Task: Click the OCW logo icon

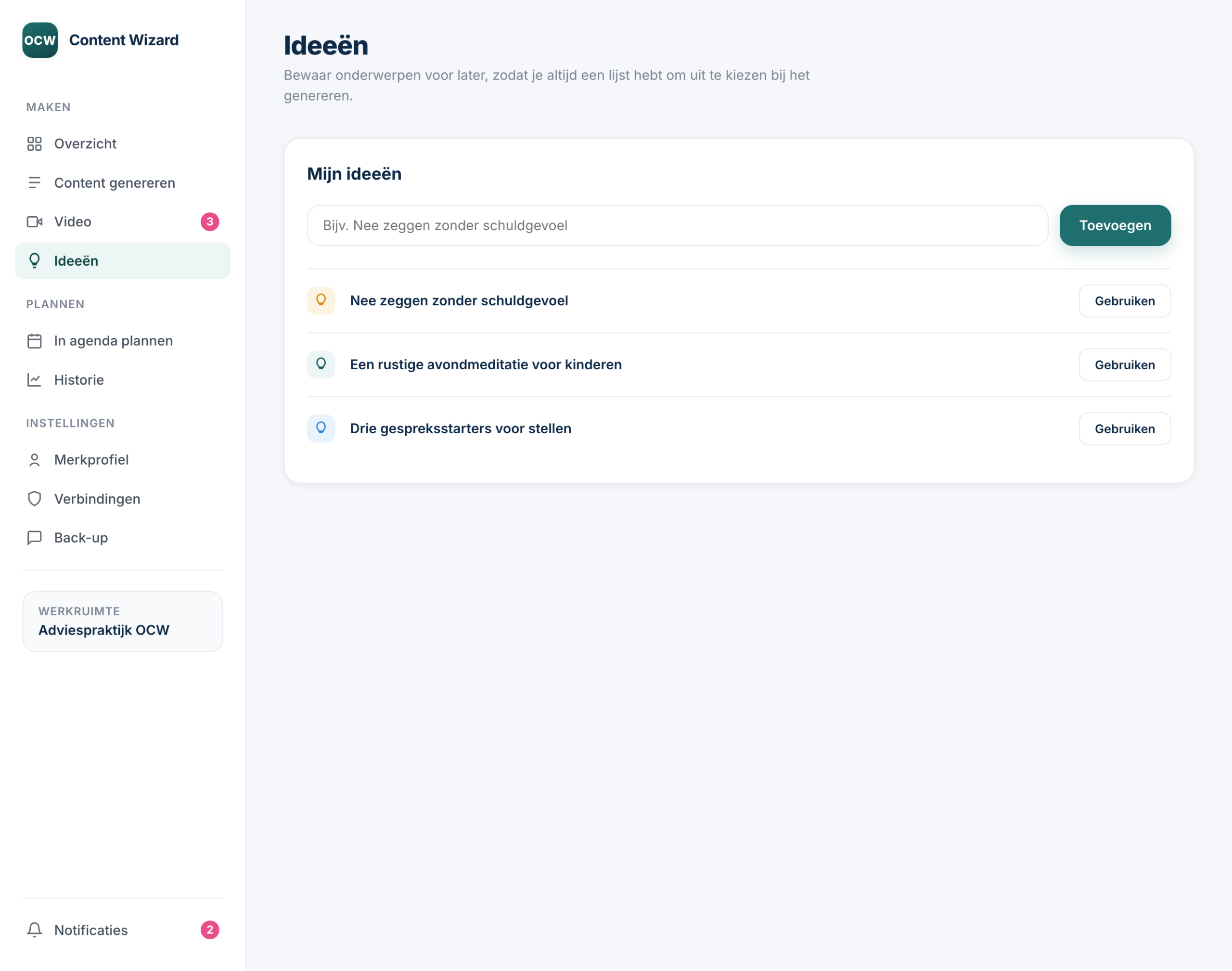Action: [40, 40]
